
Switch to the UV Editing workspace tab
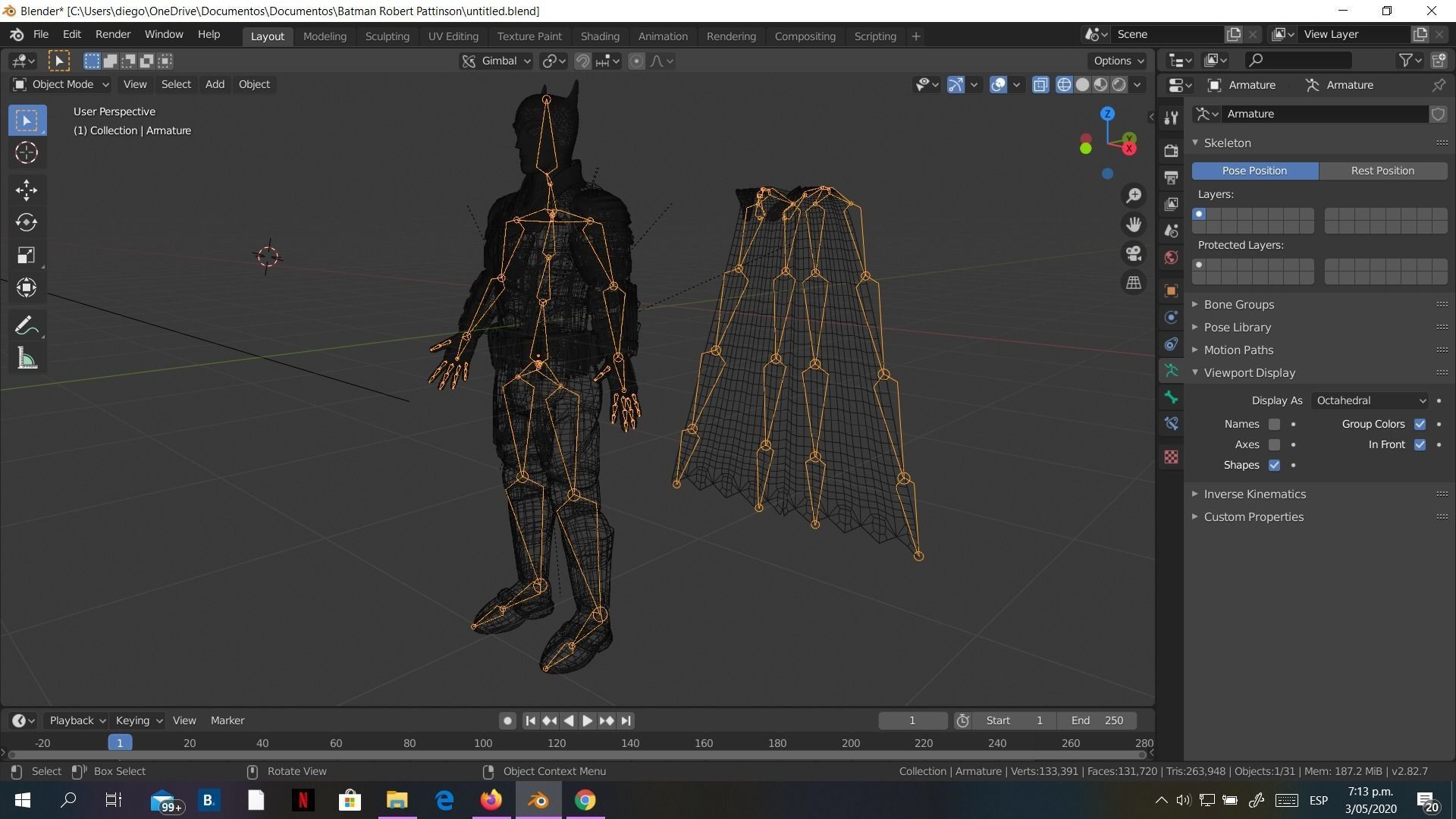click(453, 36)
